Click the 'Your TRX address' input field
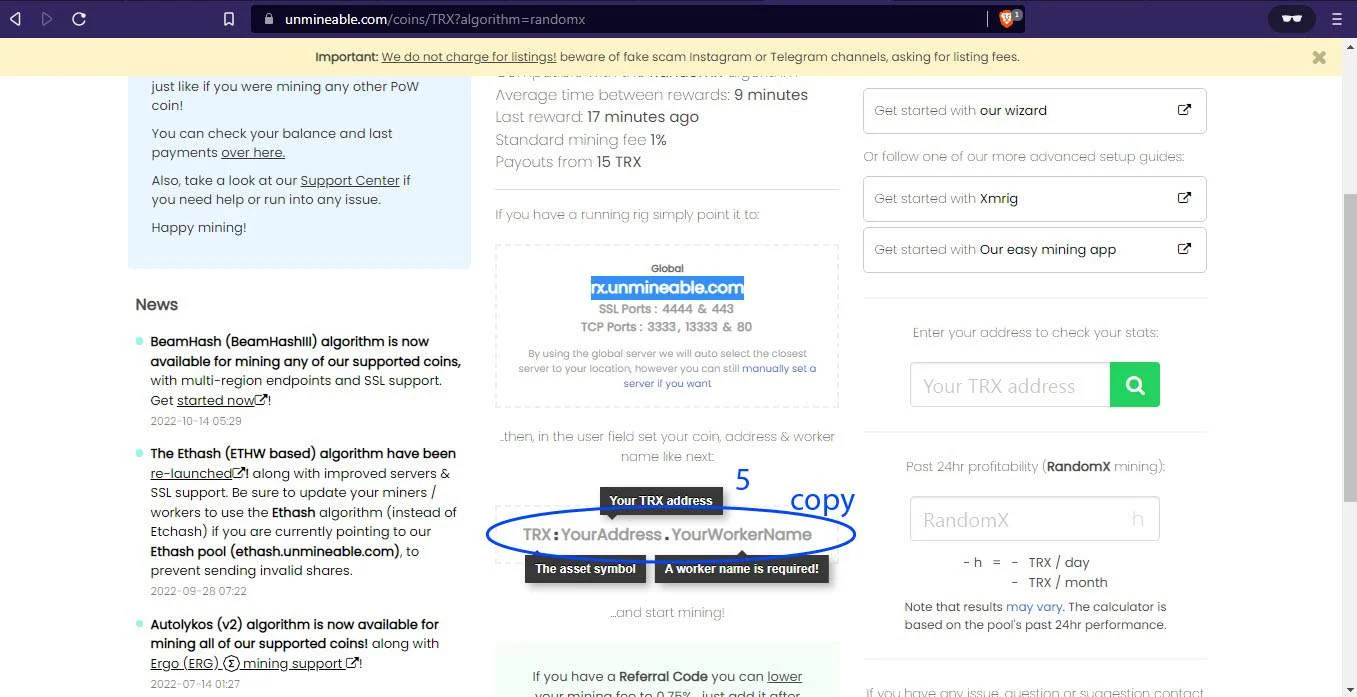Viewport: 1357px width, 697px height. click(x=1010, y=385)
